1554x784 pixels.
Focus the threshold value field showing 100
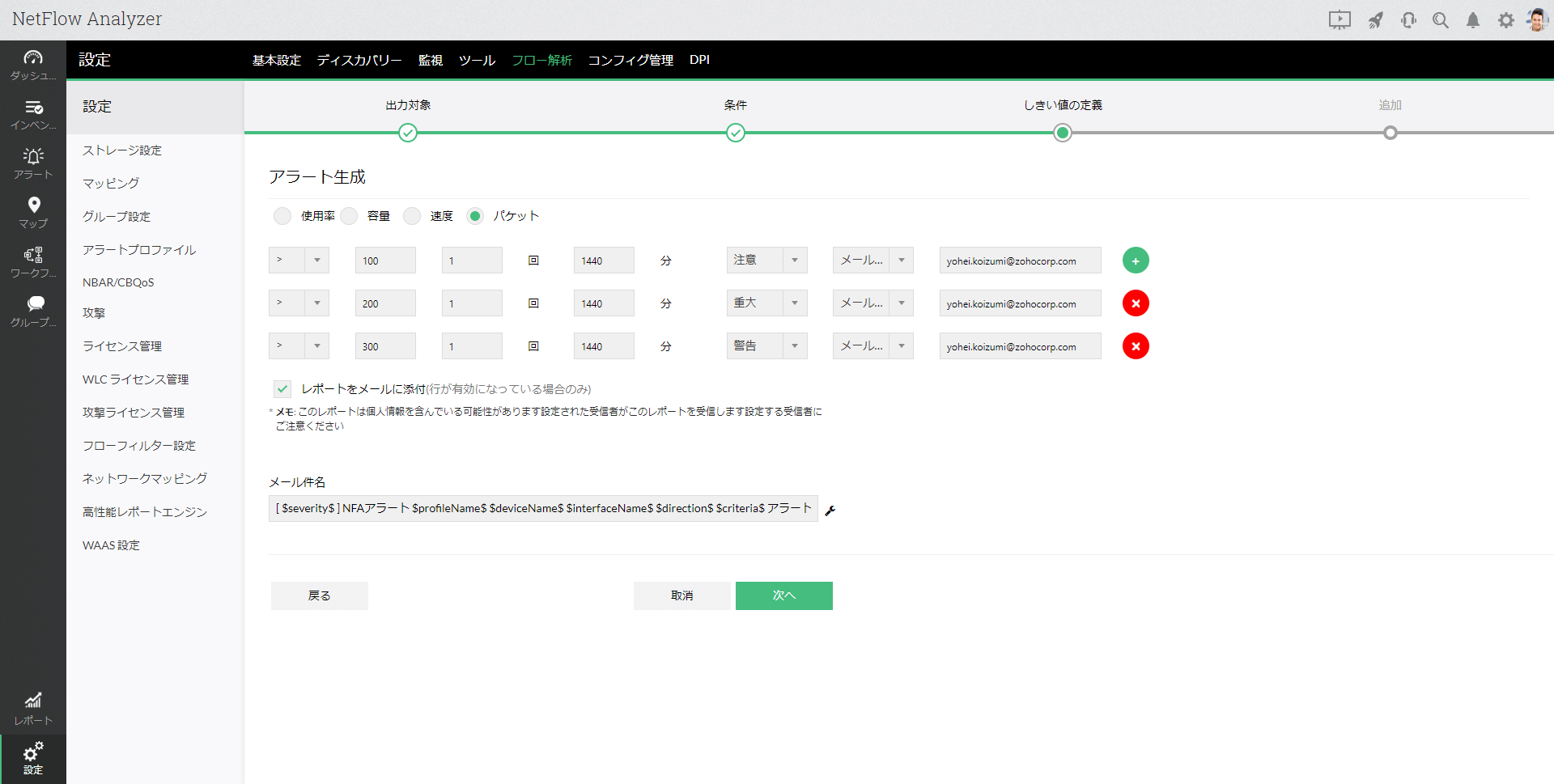click(x=385, y=261)
